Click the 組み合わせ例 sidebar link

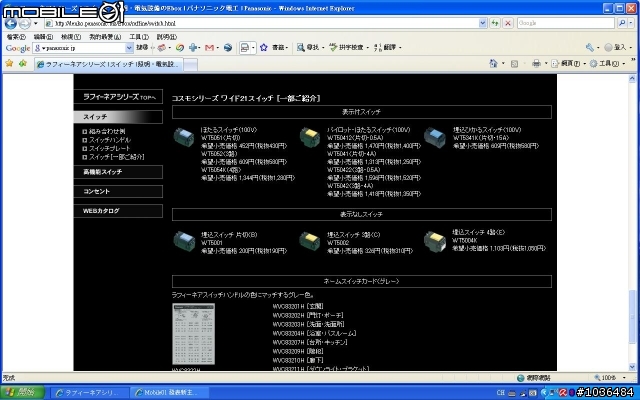click(107, 131)
